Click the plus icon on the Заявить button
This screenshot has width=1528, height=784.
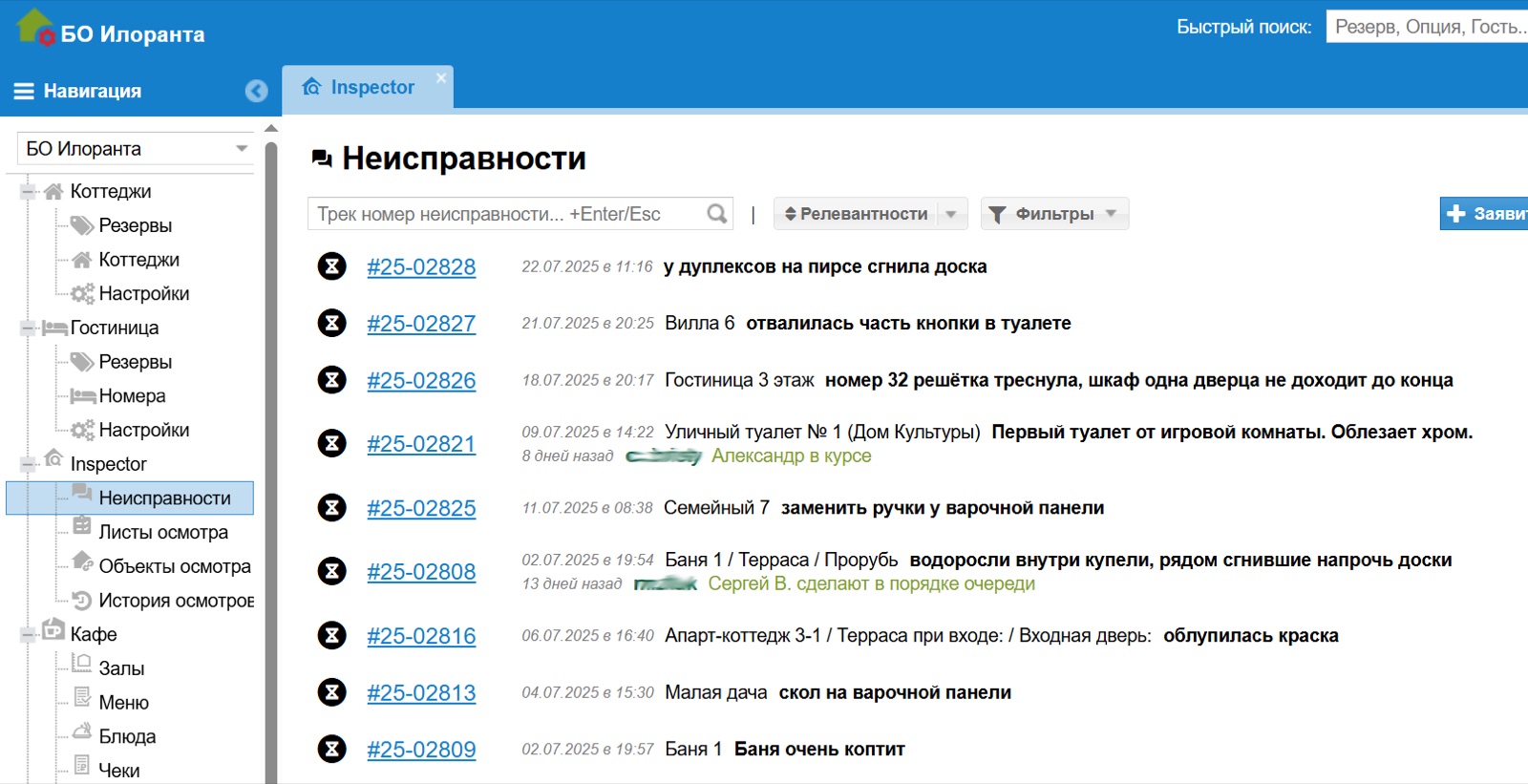click(1456, 214)
